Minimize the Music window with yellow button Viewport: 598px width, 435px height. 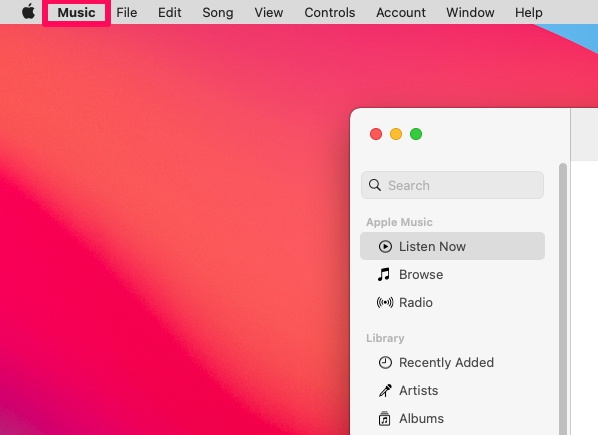pos(396,134)
